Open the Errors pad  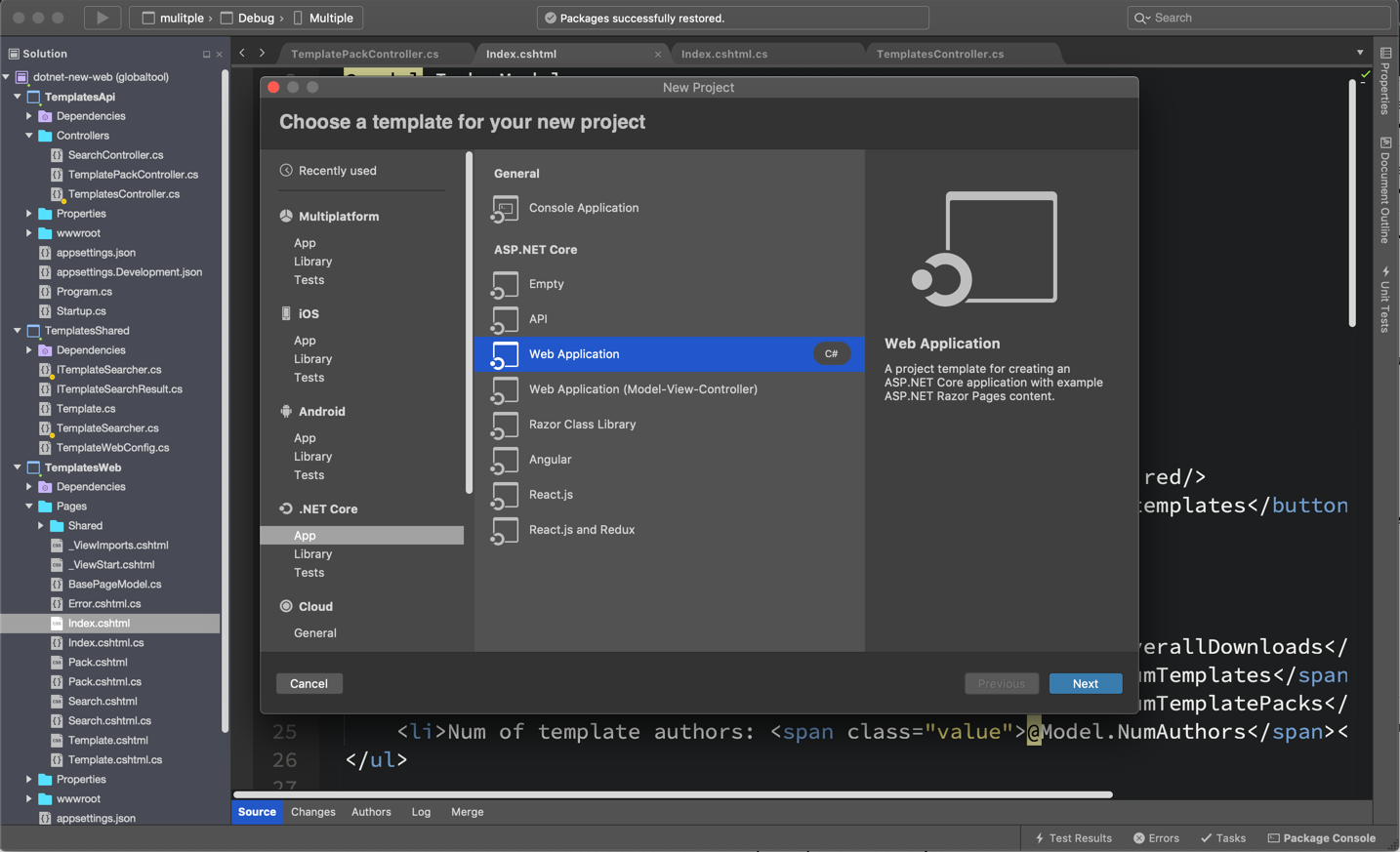point(1156,837)
